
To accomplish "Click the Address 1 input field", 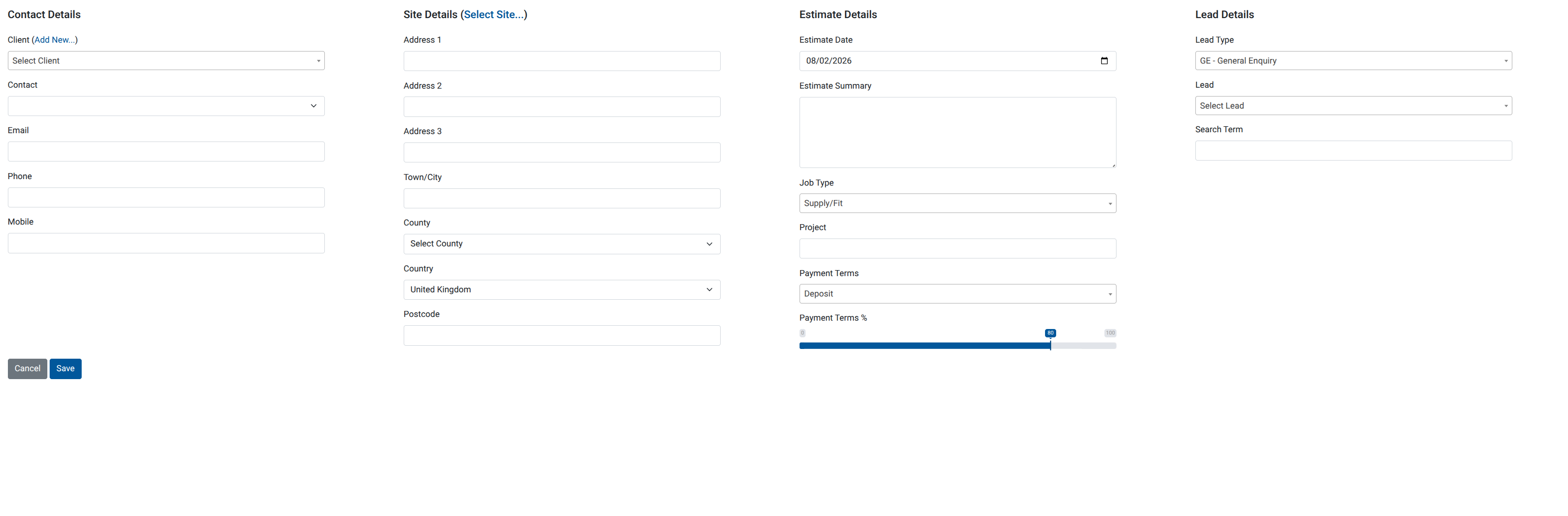I will pyautogui.click(x=561, y=61).
